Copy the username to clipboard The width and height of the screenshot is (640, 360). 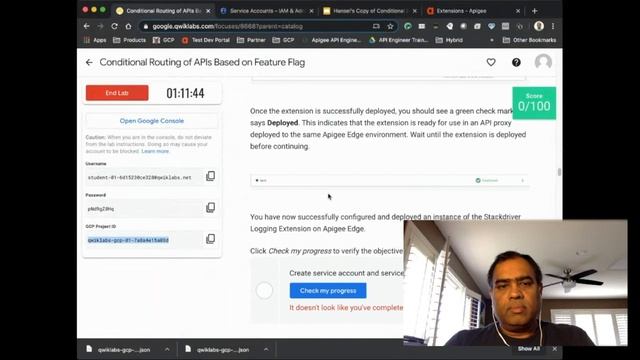click(211, 176)
